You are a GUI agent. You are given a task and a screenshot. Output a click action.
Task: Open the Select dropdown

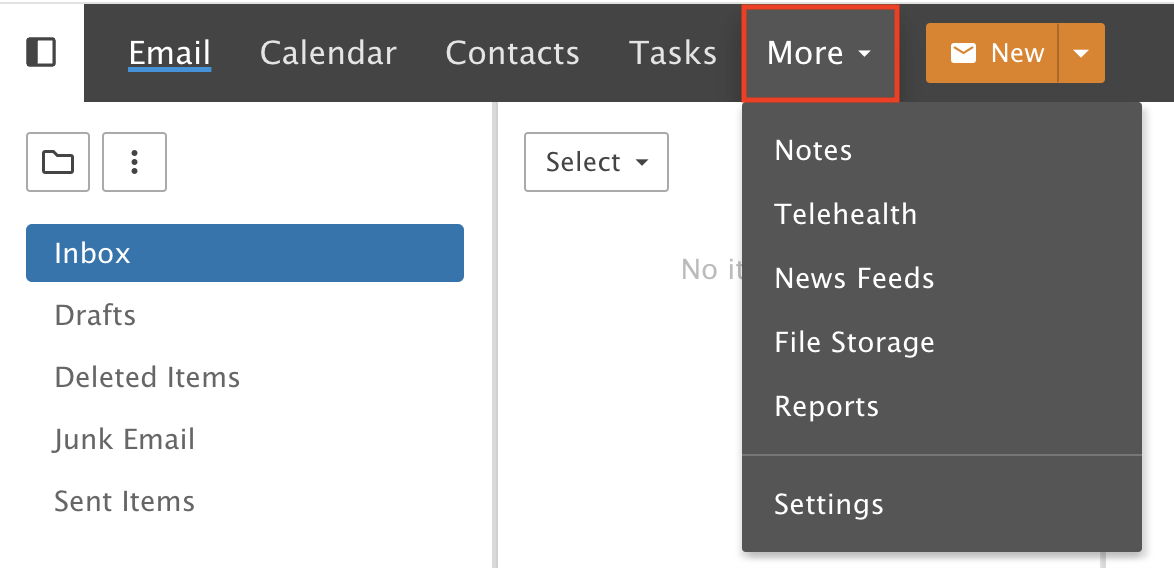click(x=596, y=162)
